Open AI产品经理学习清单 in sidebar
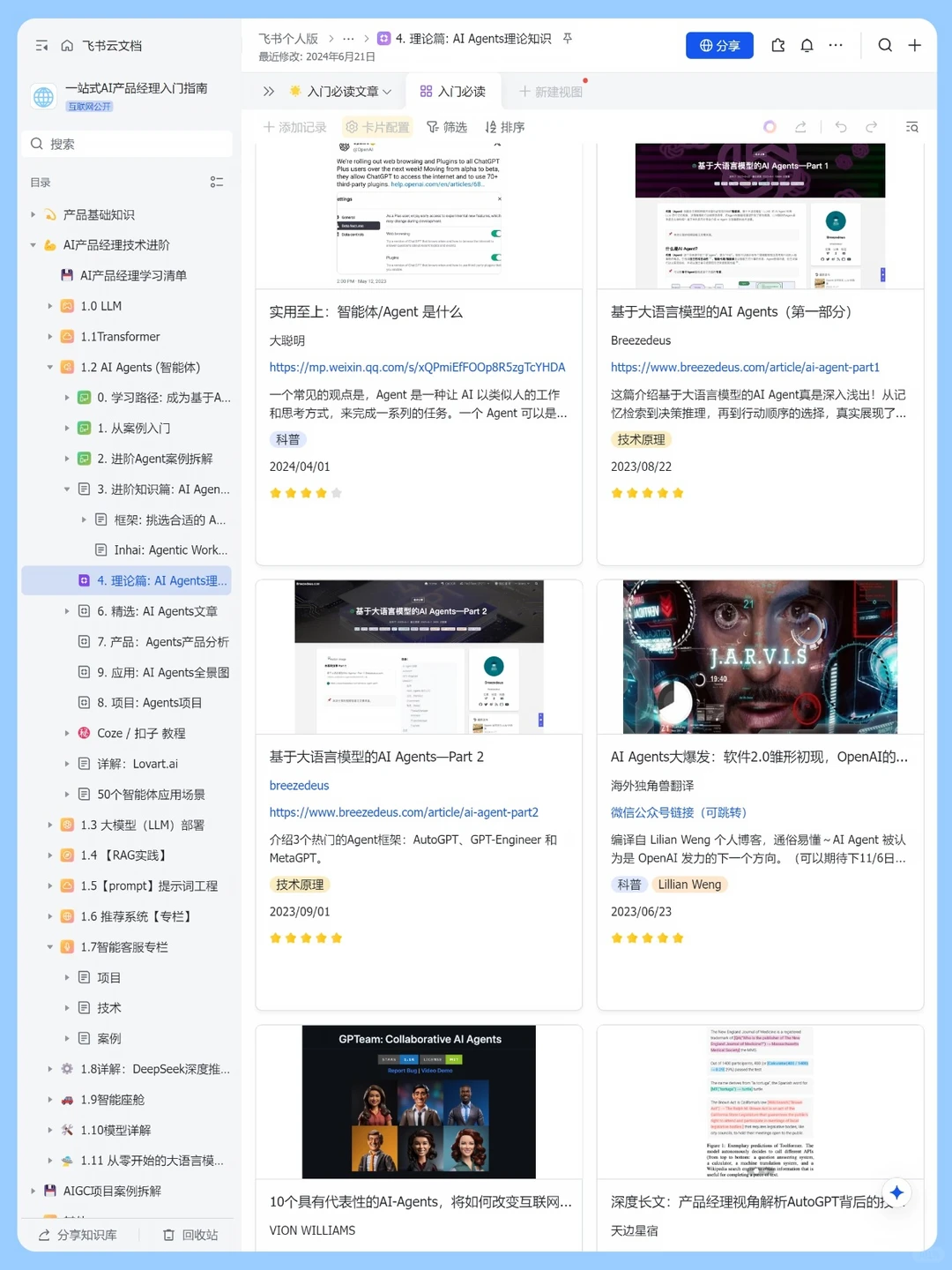Image resolution: width=952 pixels, height=1270 pixels. [132, 275]
